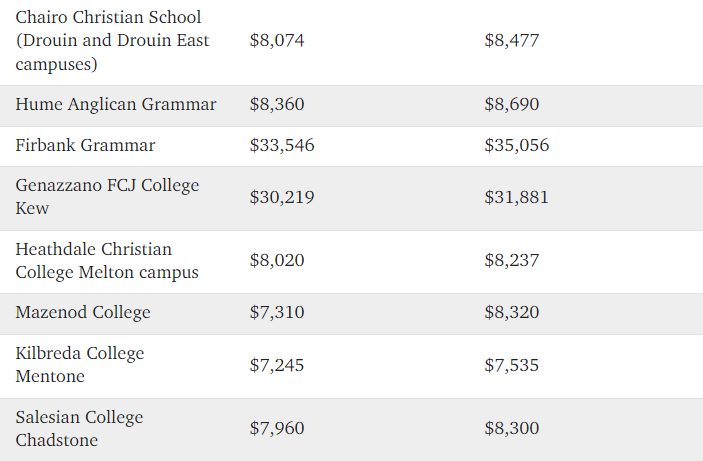Click the $8,477 value in the first row
703x461 pixels.
(511, 41)
